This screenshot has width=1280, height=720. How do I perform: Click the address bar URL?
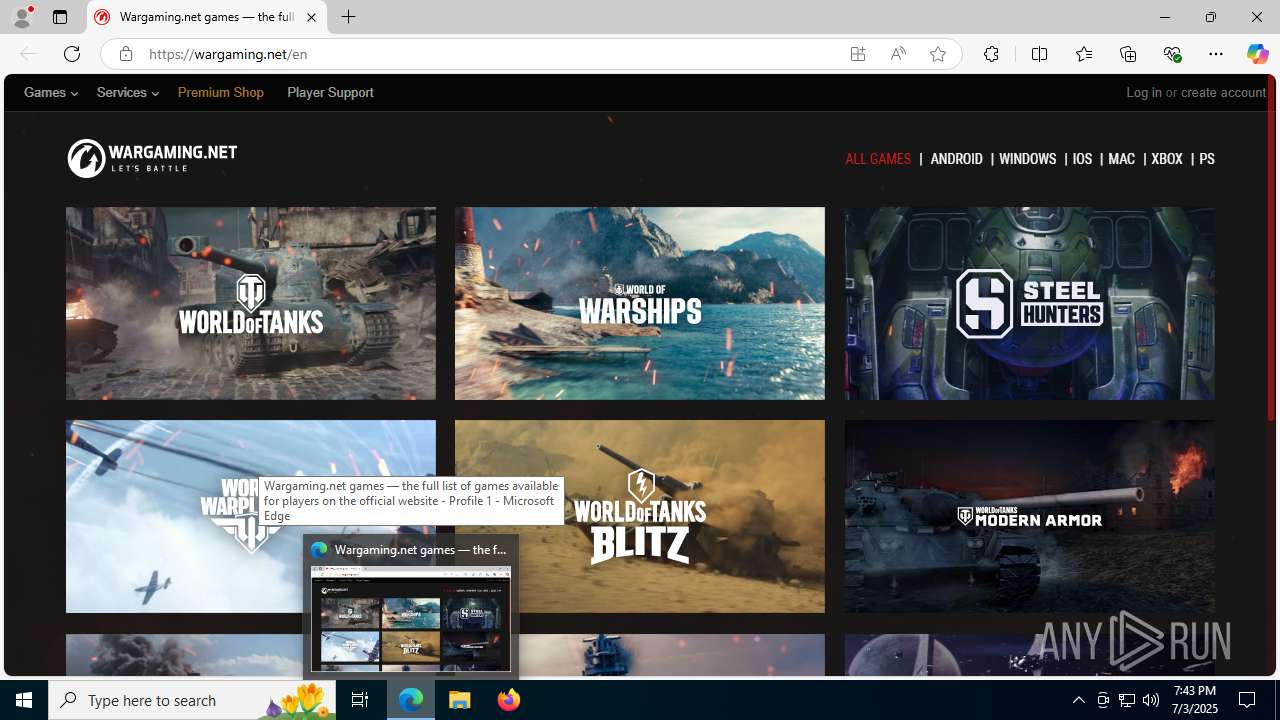point(228,54)
